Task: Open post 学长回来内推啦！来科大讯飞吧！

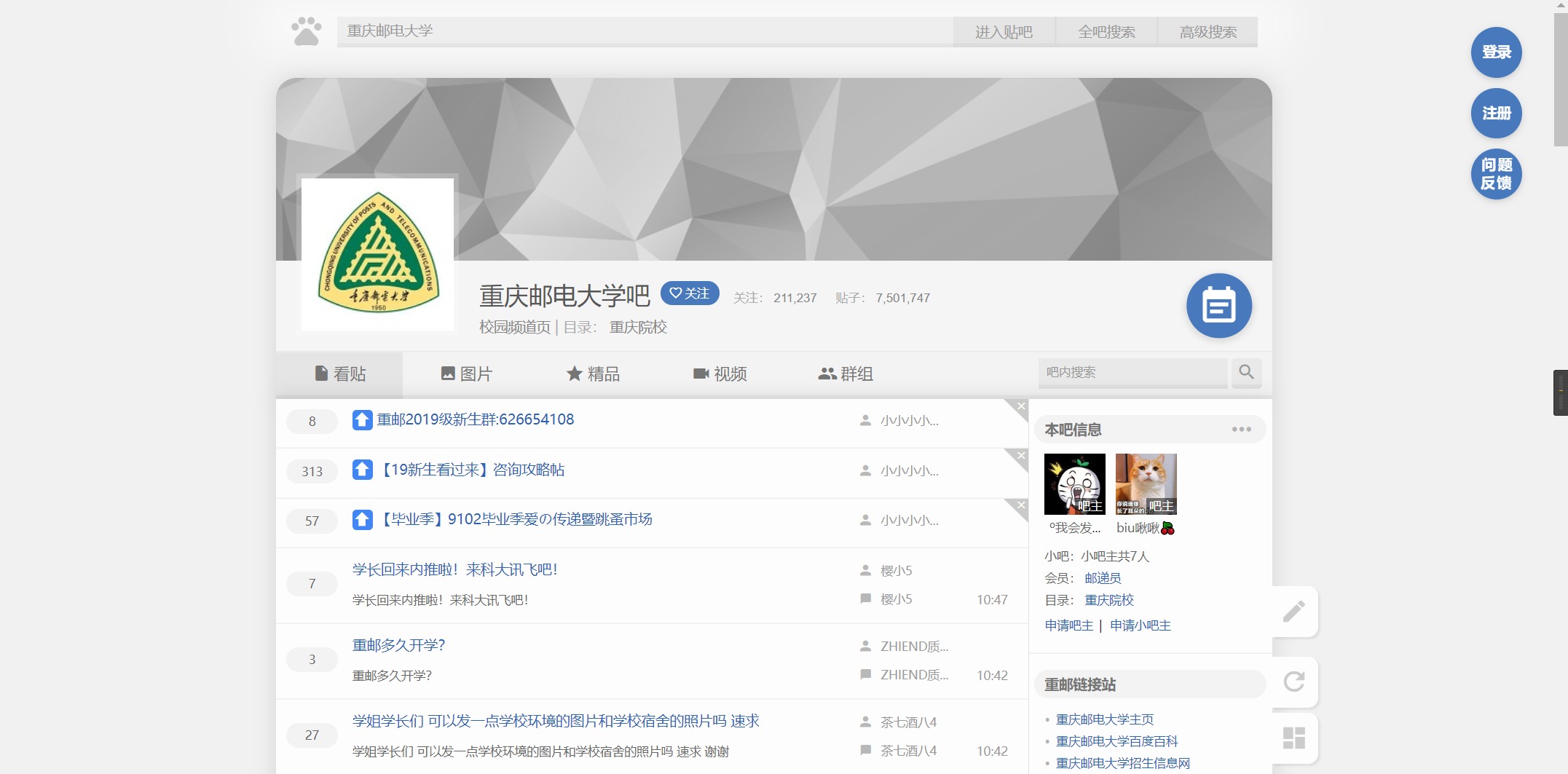Action: pyautogui.click(x=455, y=569)
